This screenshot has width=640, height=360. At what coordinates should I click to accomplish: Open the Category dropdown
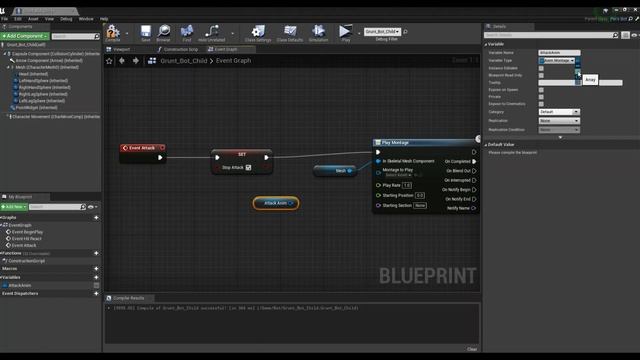(x=559, y=112)
